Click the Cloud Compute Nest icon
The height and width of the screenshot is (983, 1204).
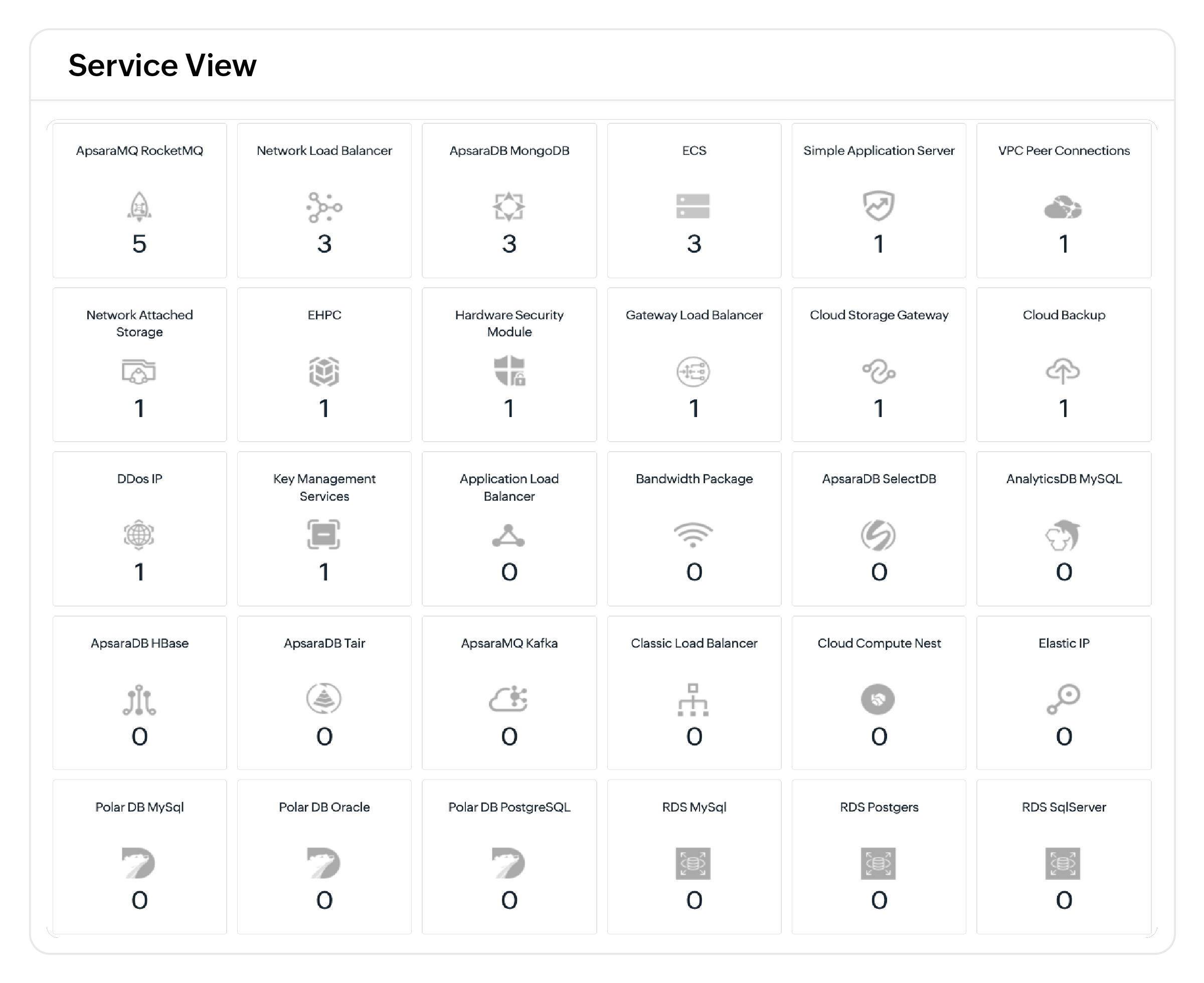pos(879,699)
